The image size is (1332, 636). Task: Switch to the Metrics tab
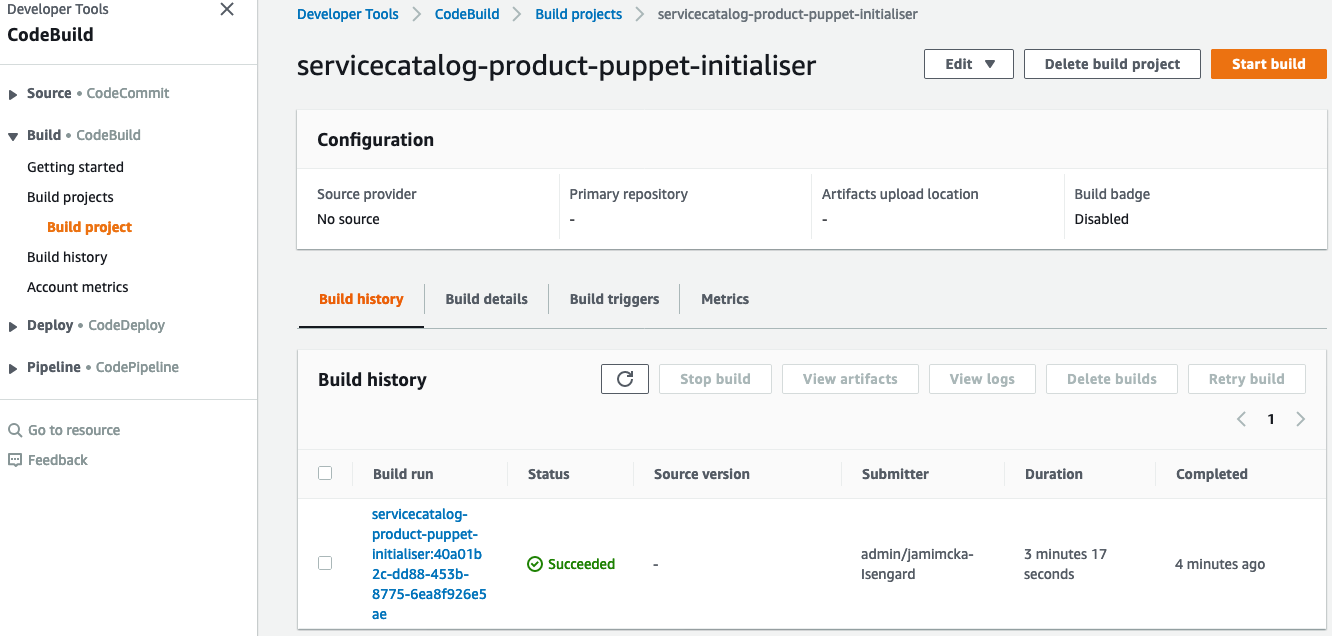pyautogui.click(x=725, y=299)
